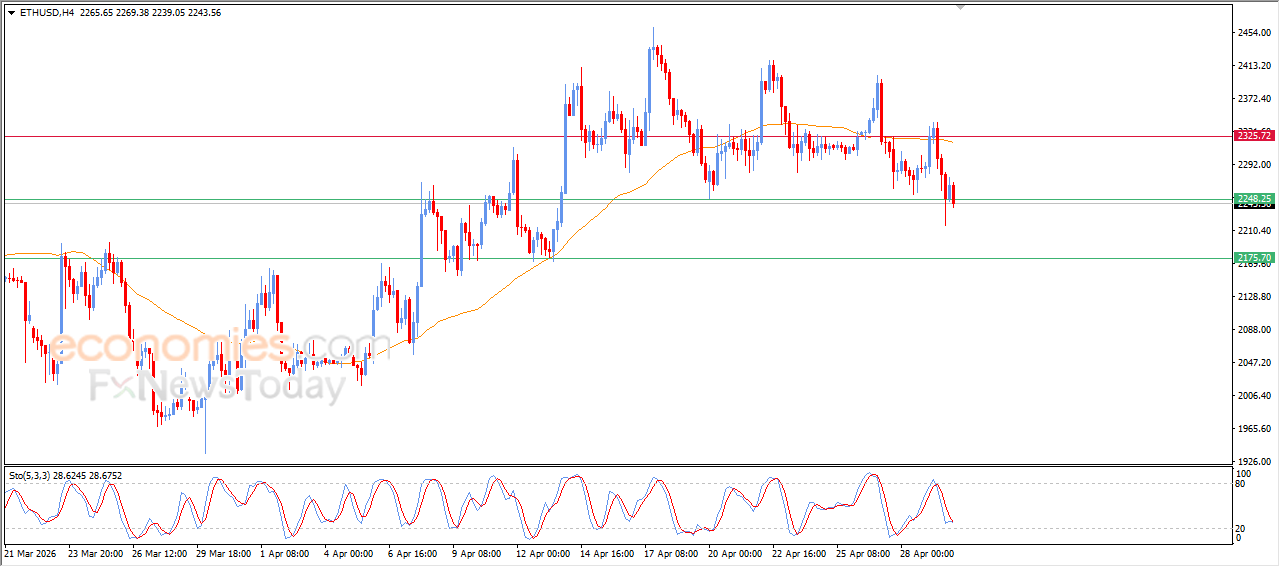The image size is (1280, 567).
Task: Select the red 2325.72 price tag
Action: 1253,136
